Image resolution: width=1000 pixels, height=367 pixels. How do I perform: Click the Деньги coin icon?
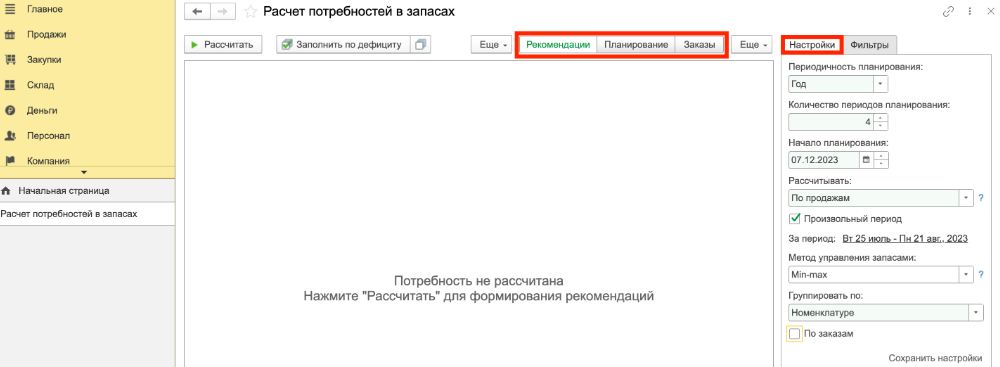(x=10, y=110)
